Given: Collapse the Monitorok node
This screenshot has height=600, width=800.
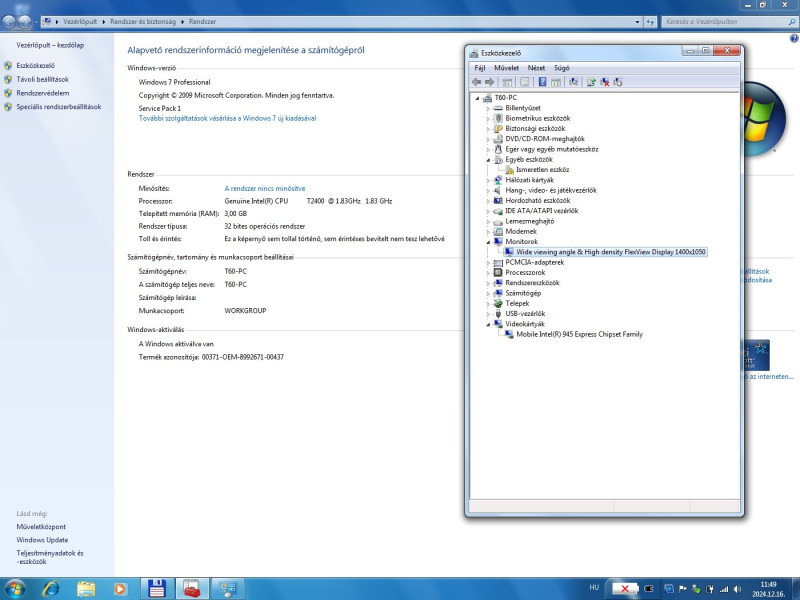Looking at the screenshot, I should pyautogui.click(x=488, y=242).
